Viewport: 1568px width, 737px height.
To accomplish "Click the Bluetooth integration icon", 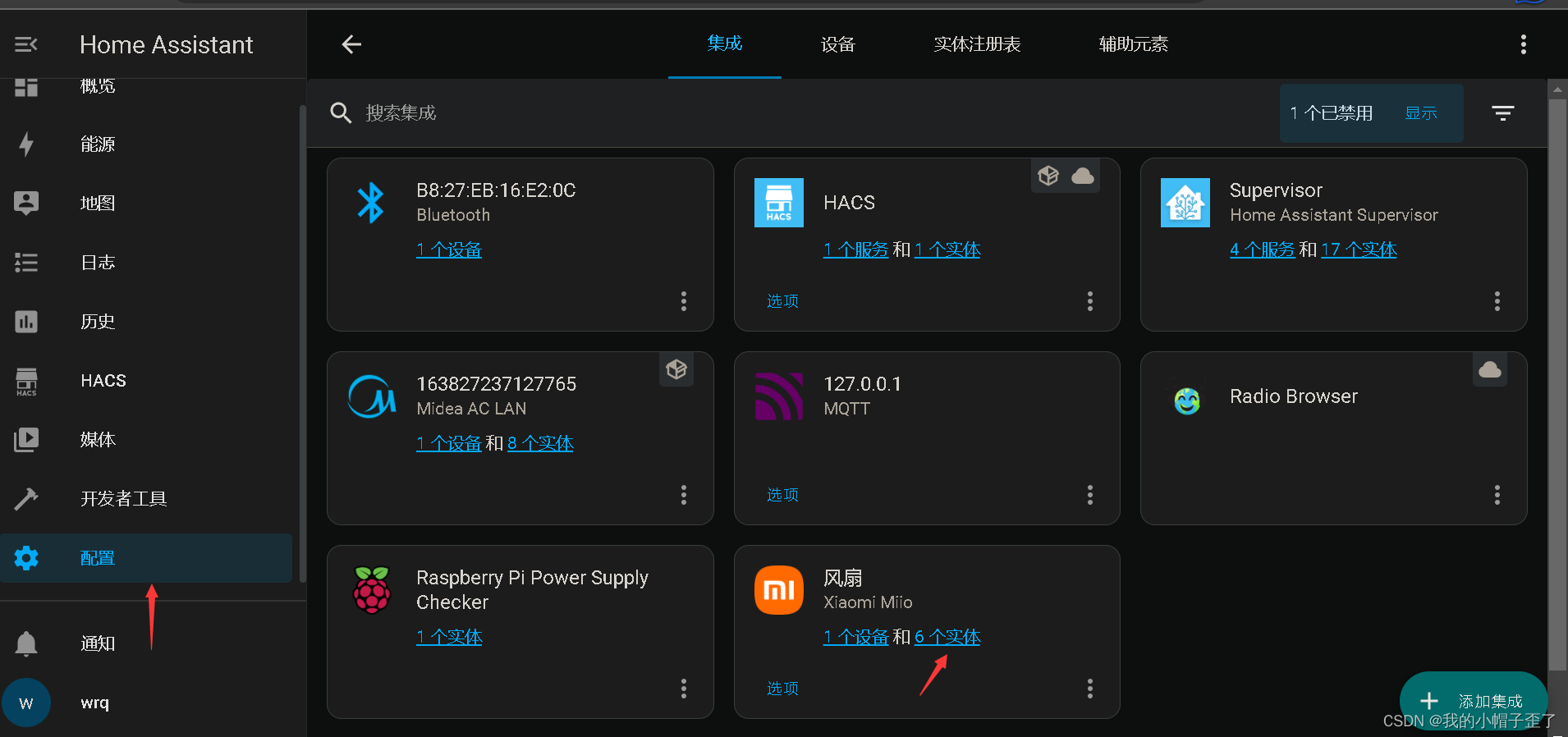I will (371, 203).
